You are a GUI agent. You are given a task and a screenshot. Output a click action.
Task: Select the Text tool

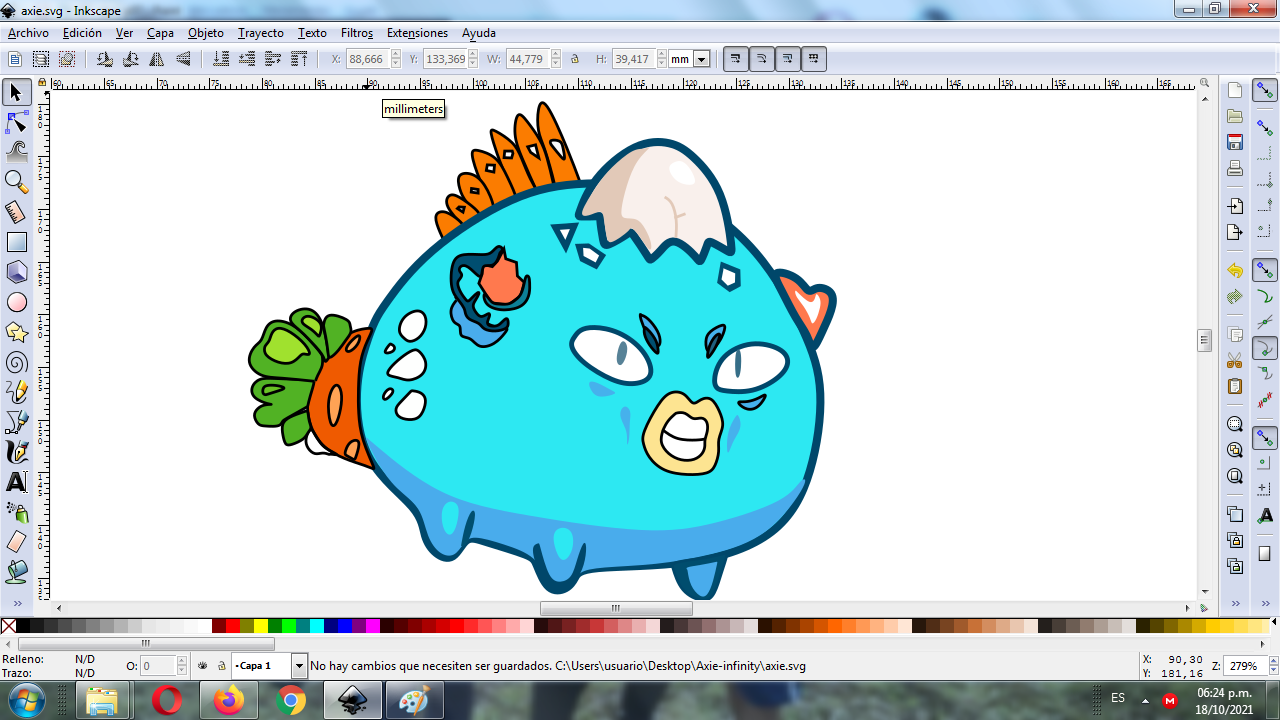click(16, 482)
